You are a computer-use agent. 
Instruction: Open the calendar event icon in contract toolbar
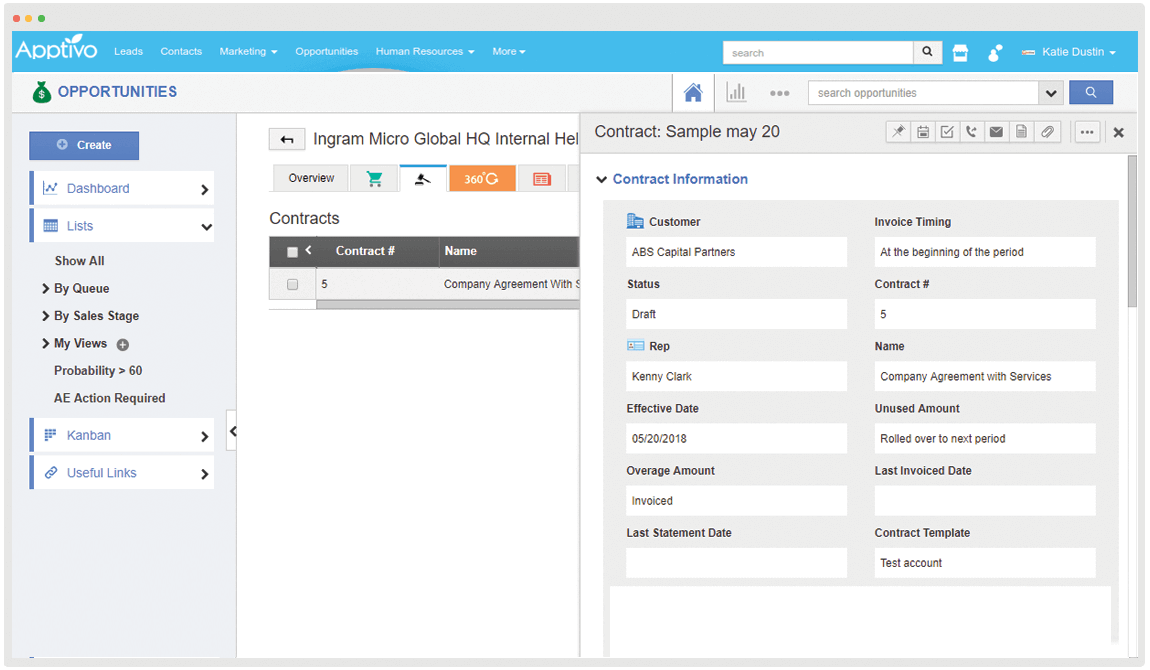(x=923, y=132)
